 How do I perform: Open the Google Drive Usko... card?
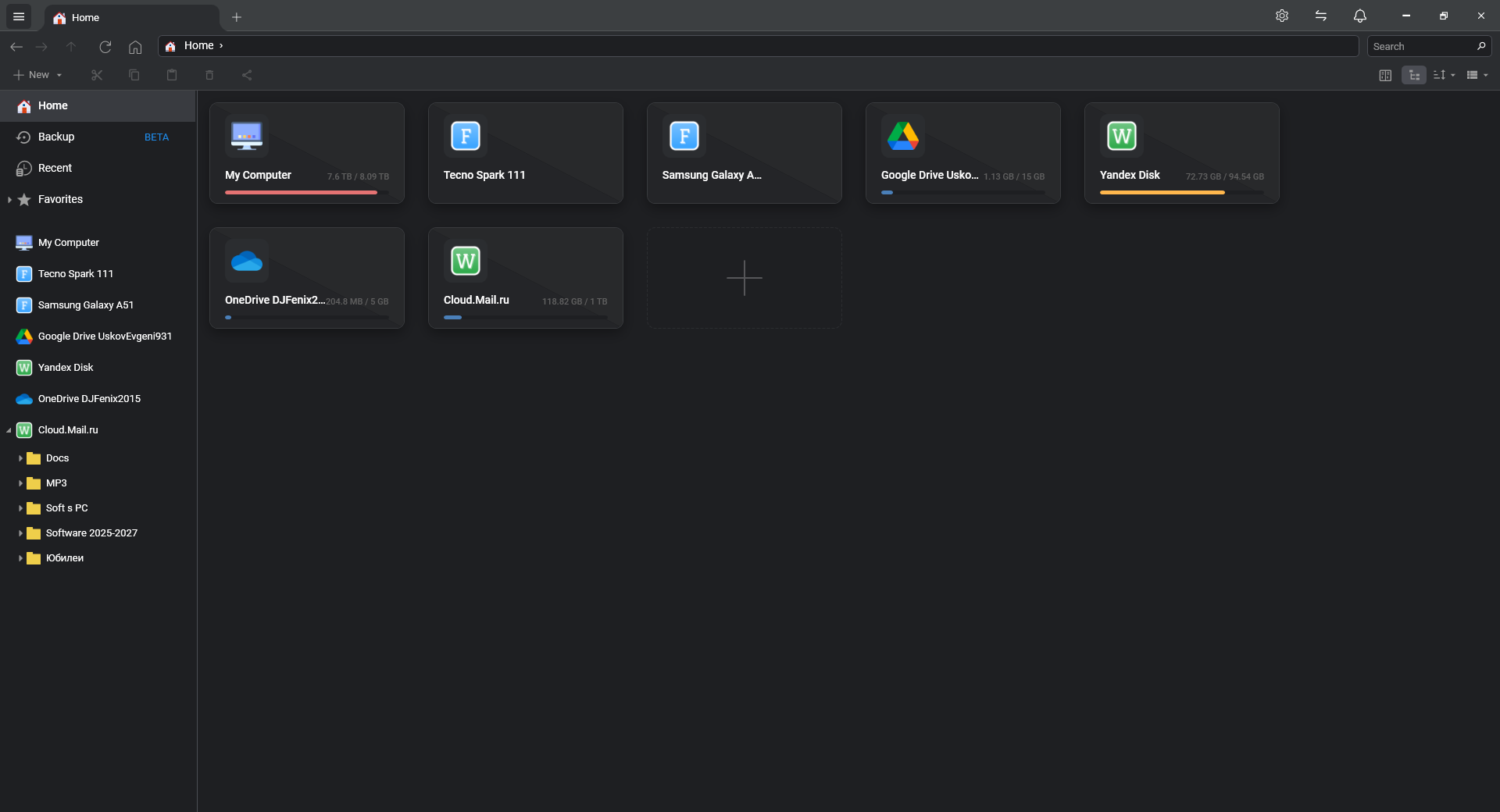[x=963, y=153]
